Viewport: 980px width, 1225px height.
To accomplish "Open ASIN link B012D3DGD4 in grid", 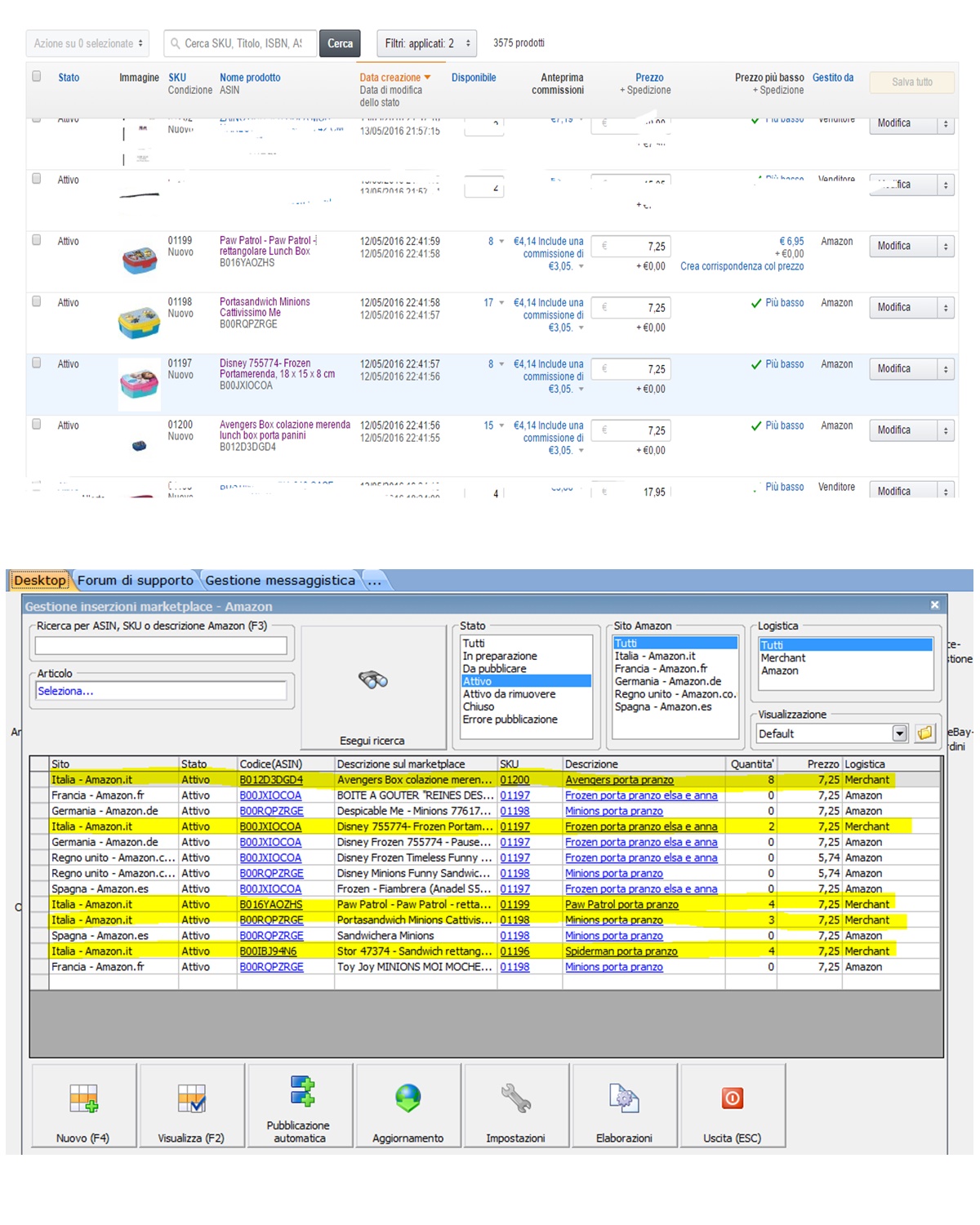I will tap(271, 780).
